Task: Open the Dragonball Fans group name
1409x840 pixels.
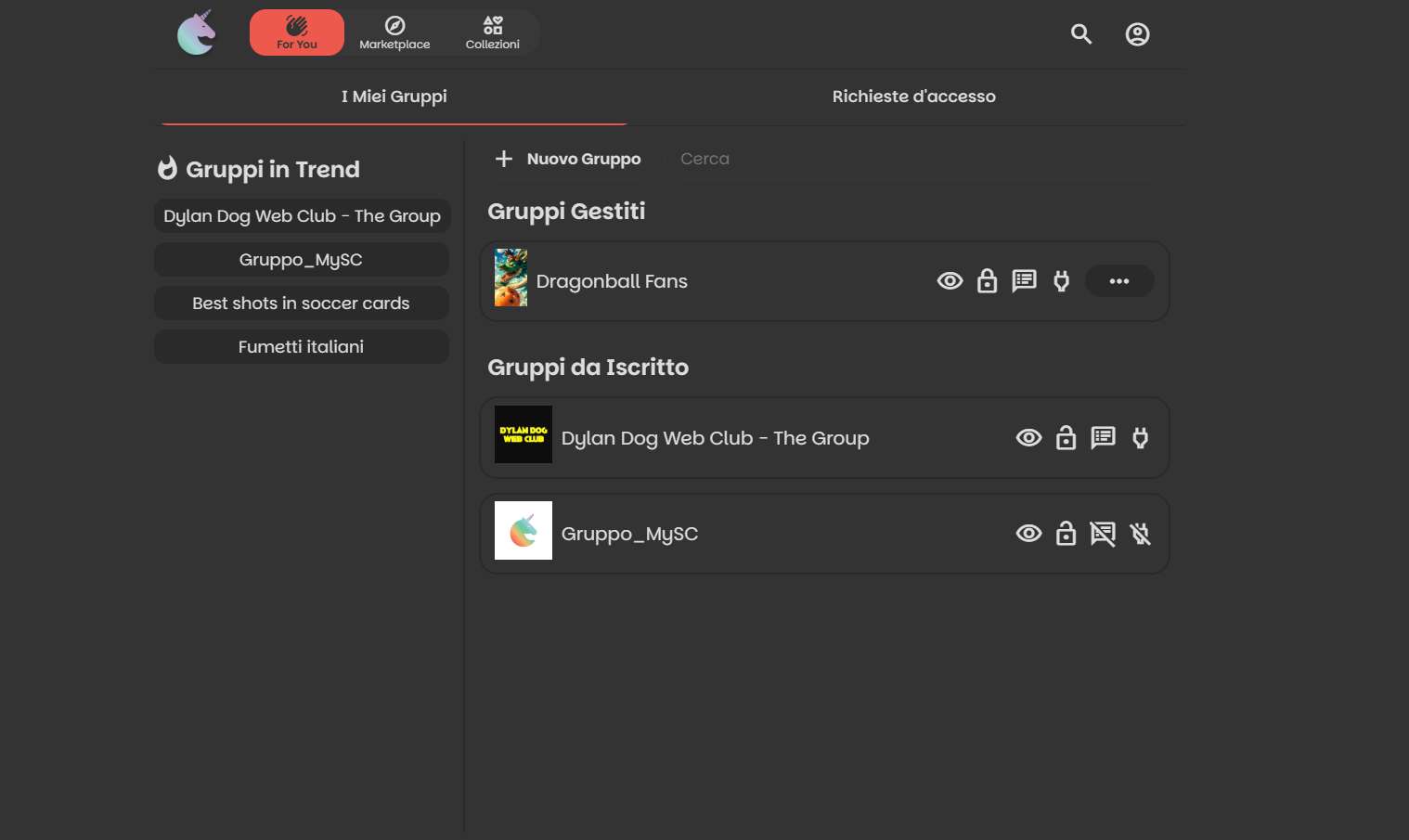Action: [x=612, y=281]
